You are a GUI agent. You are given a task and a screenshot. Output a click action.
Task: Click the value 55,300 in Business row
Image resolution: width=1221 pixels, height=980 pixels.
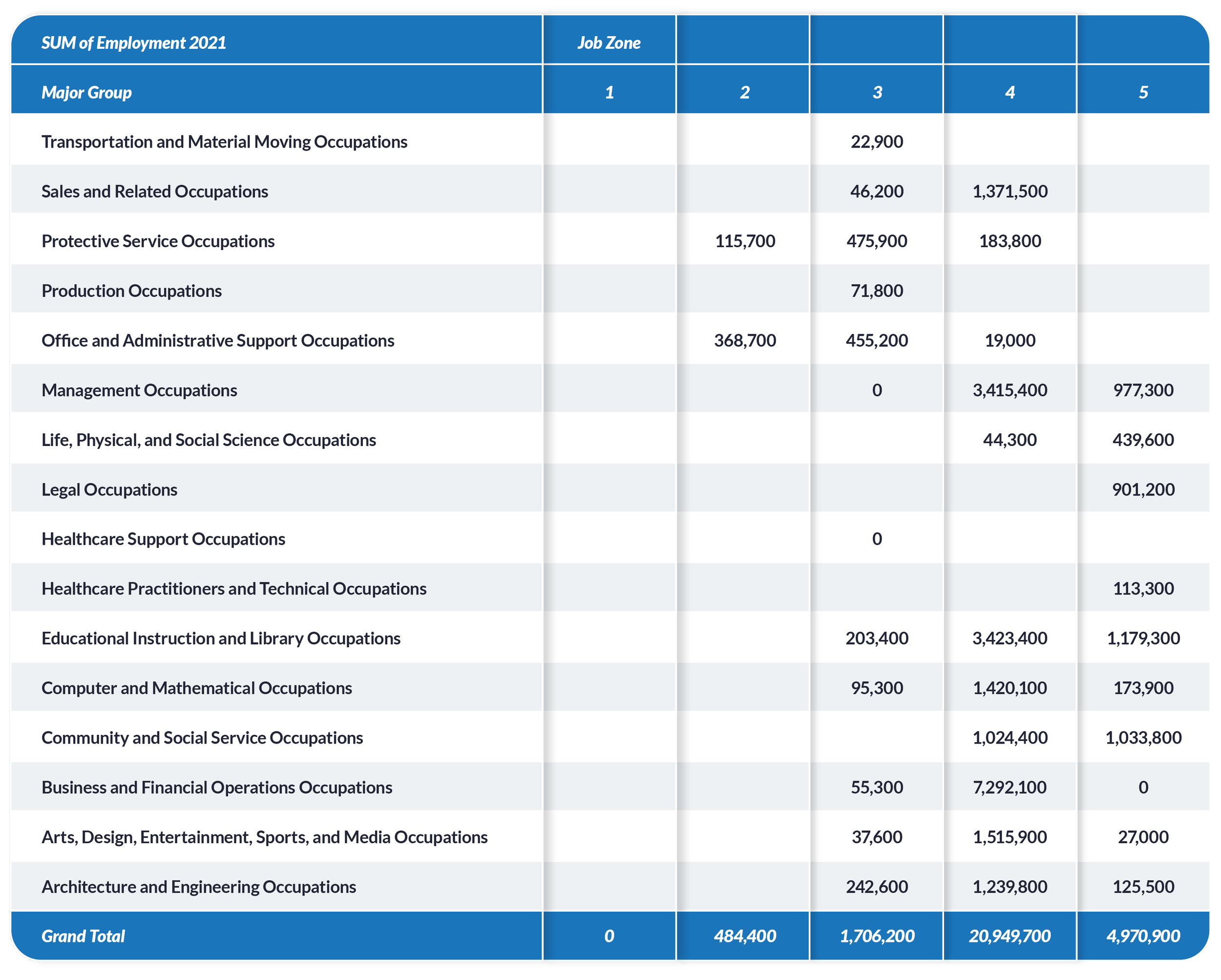click(877, 788)
